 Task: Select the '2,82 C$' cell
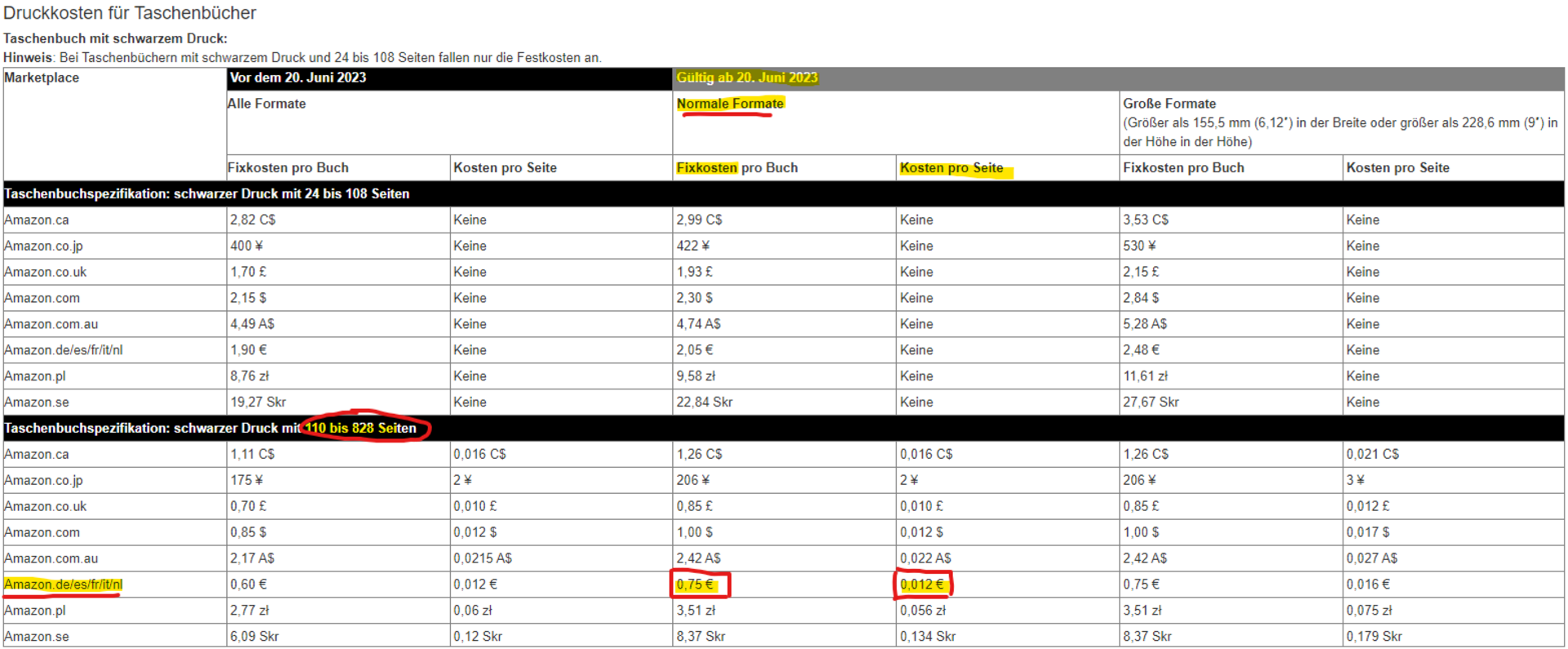pyautogui.click(x=338, y=220)
